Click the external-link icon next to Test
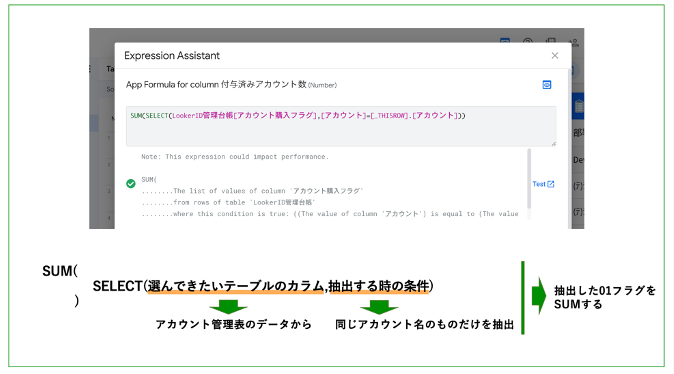 pyautogui.click(x=551, y=184)
